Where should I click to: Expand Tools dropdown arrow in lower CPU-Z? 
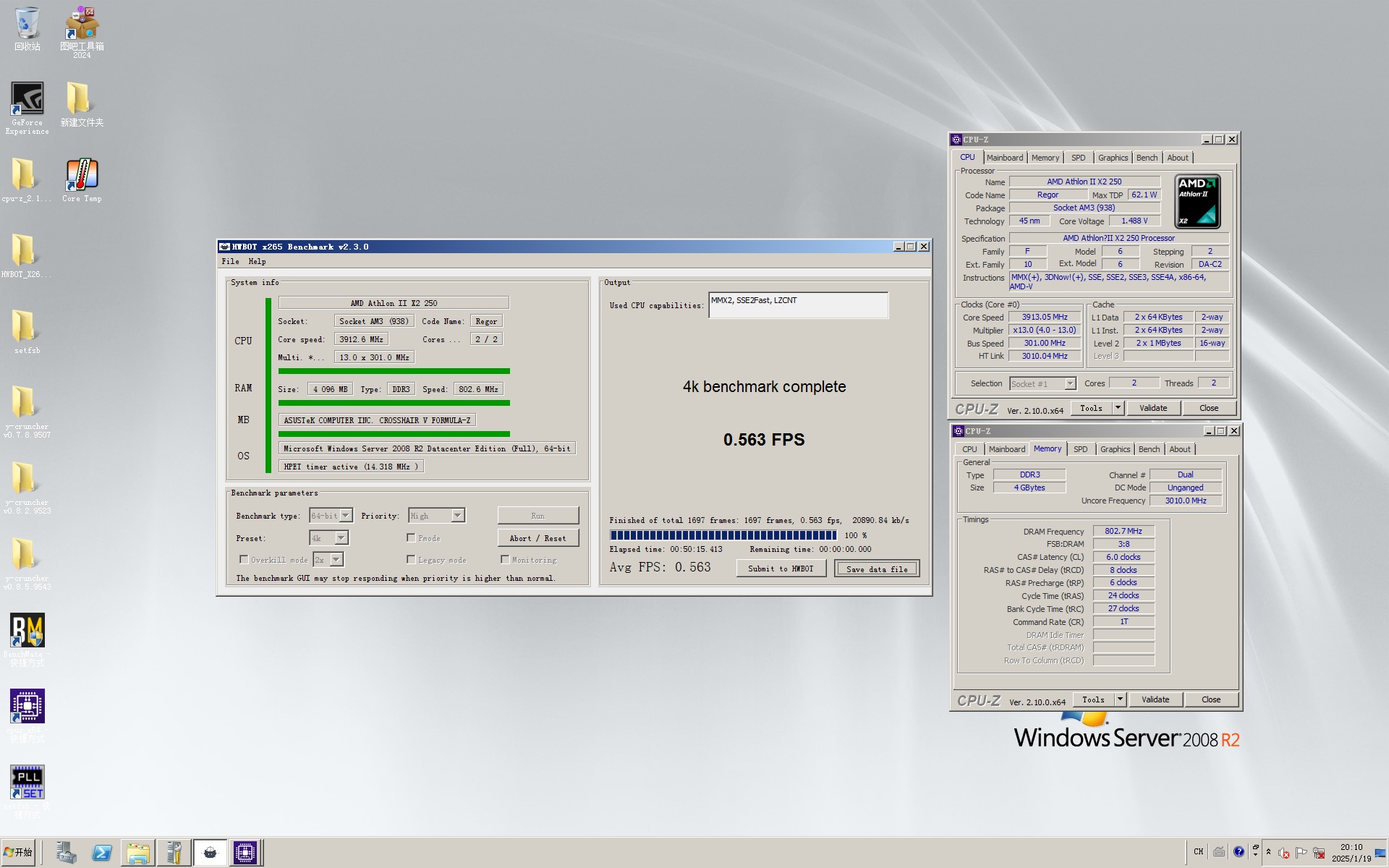click(1120, 699)
